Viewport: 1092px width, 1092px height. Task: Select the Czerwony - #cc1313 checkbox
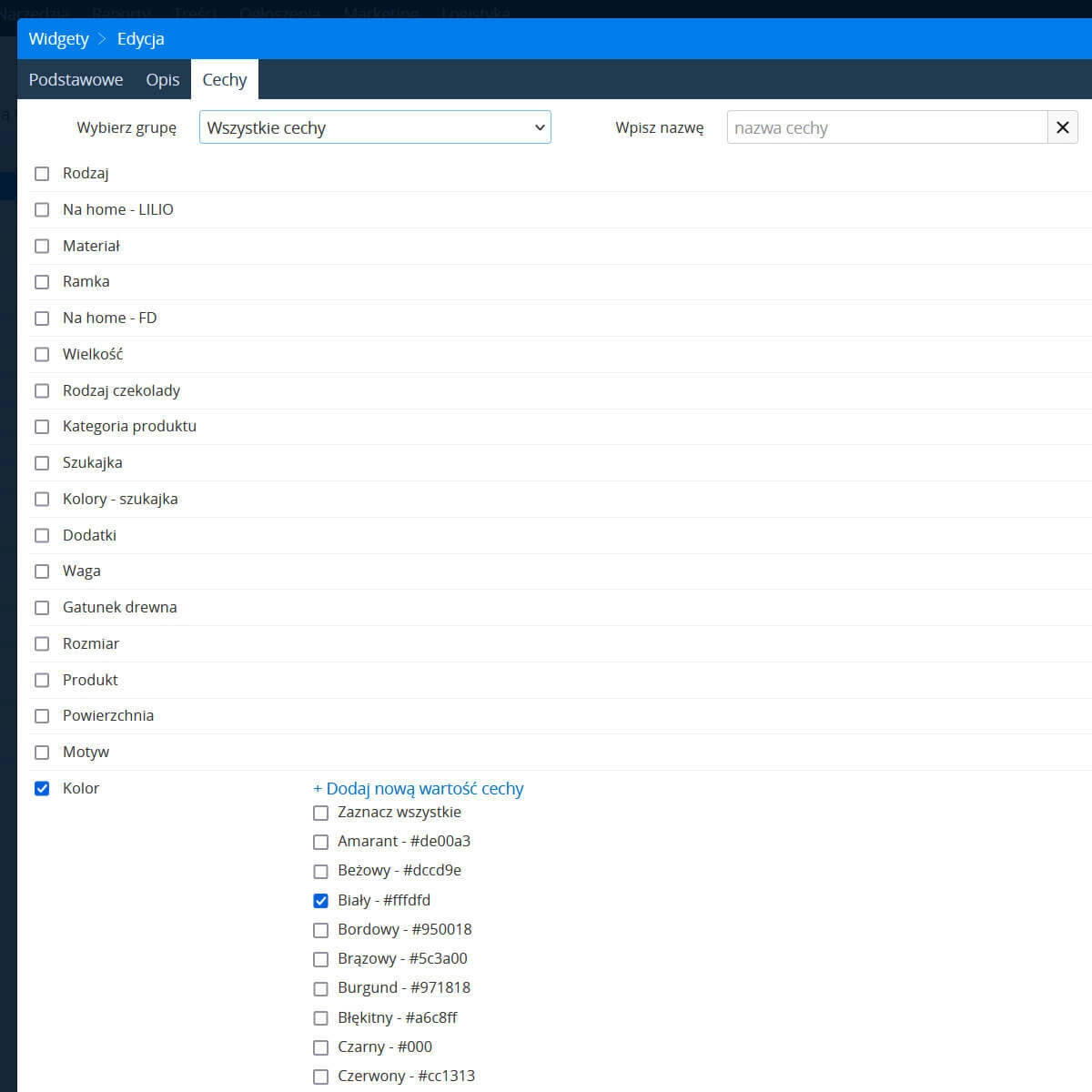320,1077
